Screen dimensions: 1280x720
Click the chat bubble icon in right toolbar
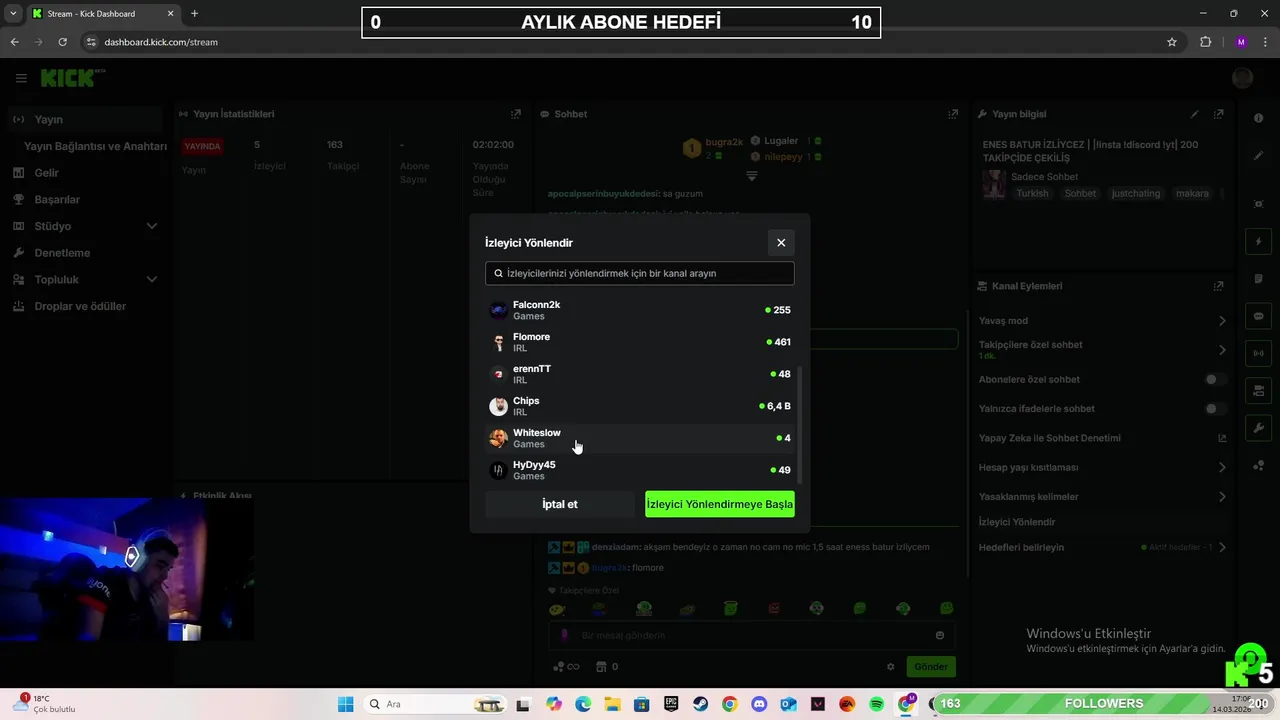1258,316
